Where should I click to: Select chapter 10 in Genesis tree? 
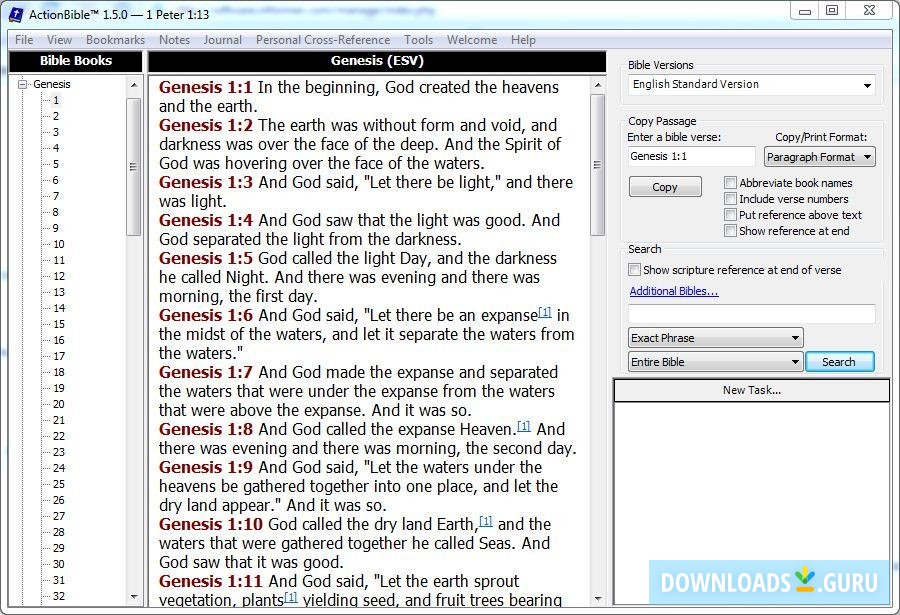click(x=59, y=244)
